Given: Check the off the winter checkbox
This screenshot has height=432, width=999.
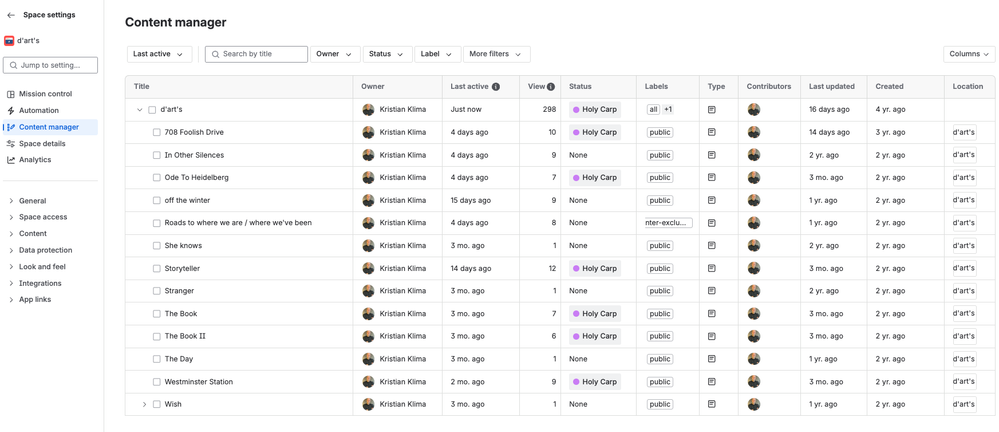Looking at the screenshot, I should coord(157,201).
